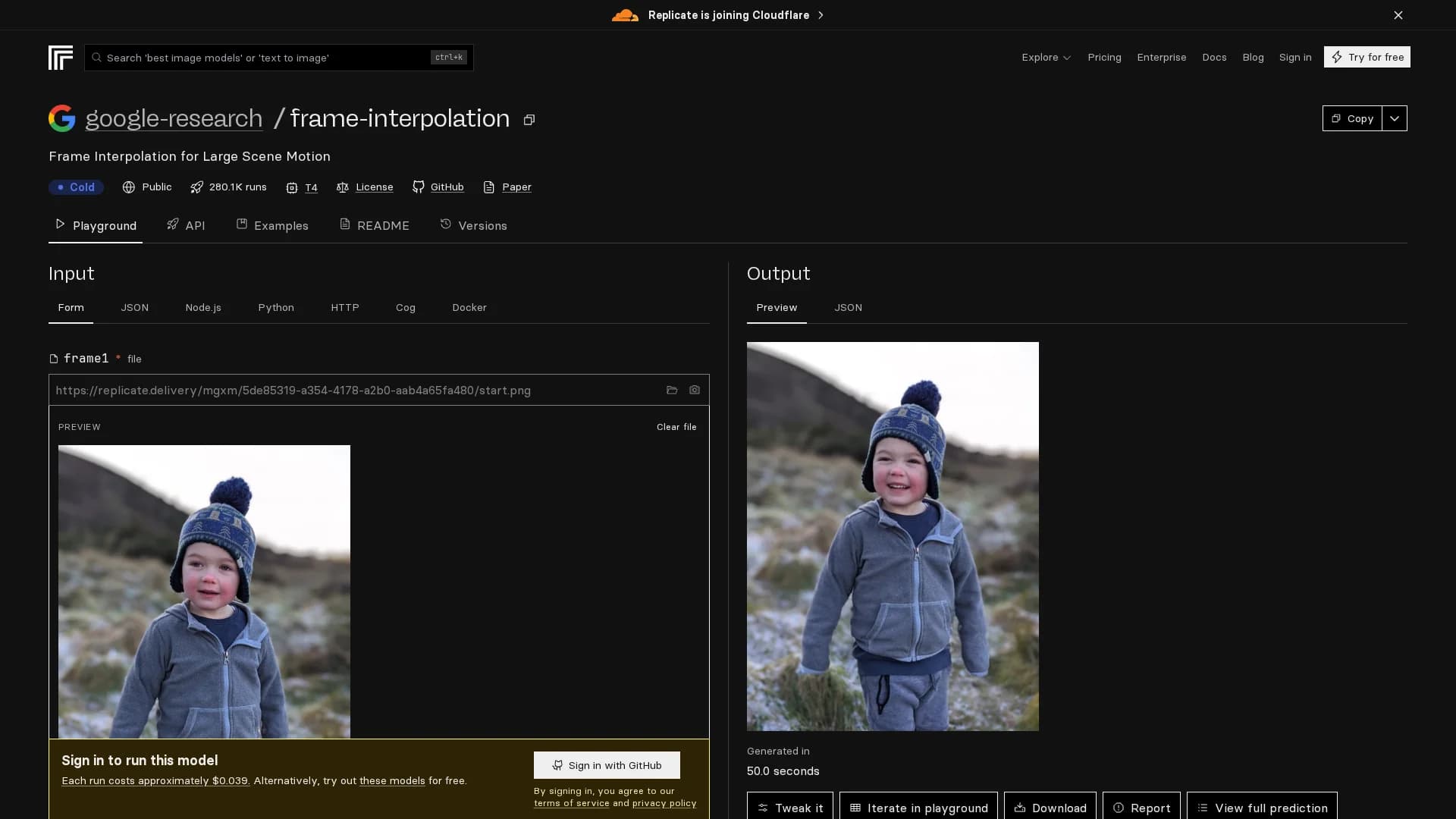Open the google-research owner link
This screenshot has height=819, width=1456.
tap(174, 118)
